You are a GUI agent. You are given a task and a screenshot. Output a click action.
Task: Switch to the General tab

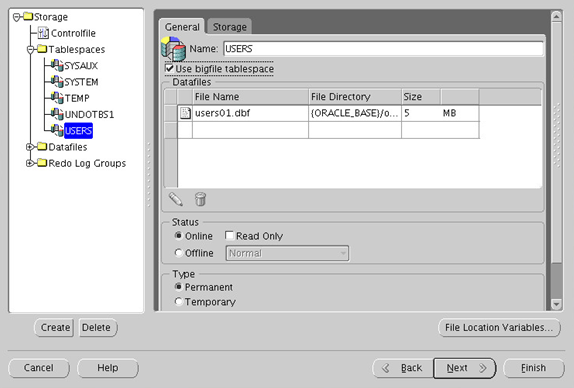182,27
